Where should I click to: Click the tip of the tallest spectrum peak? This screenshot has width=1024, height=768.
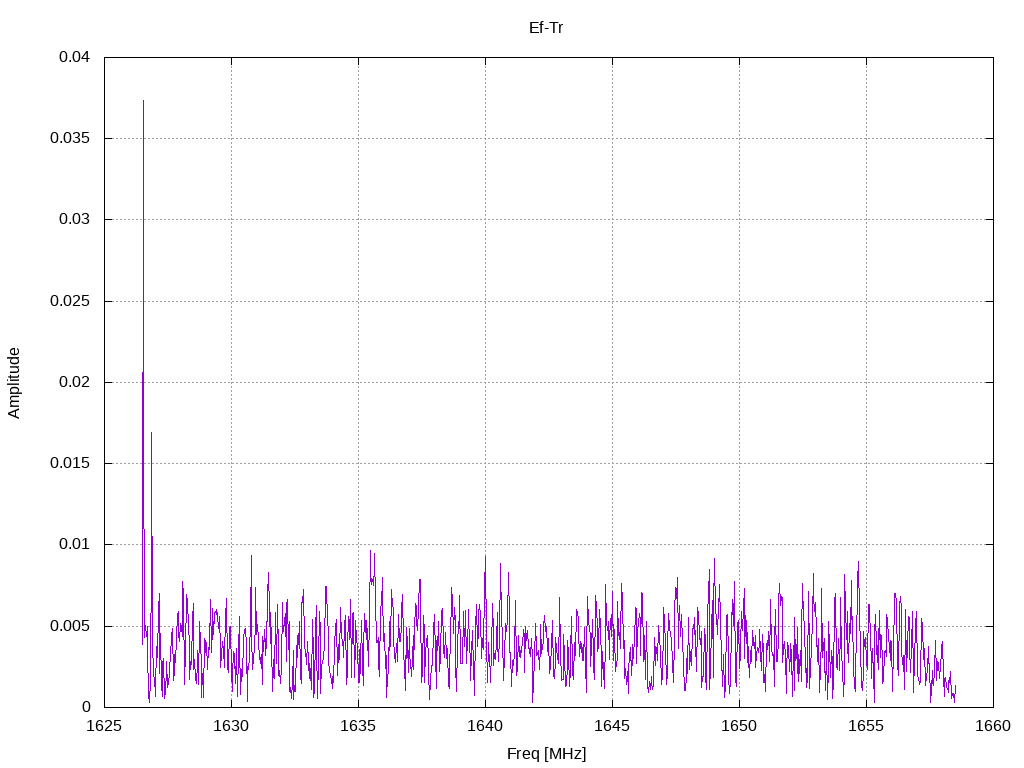point(144,101)
